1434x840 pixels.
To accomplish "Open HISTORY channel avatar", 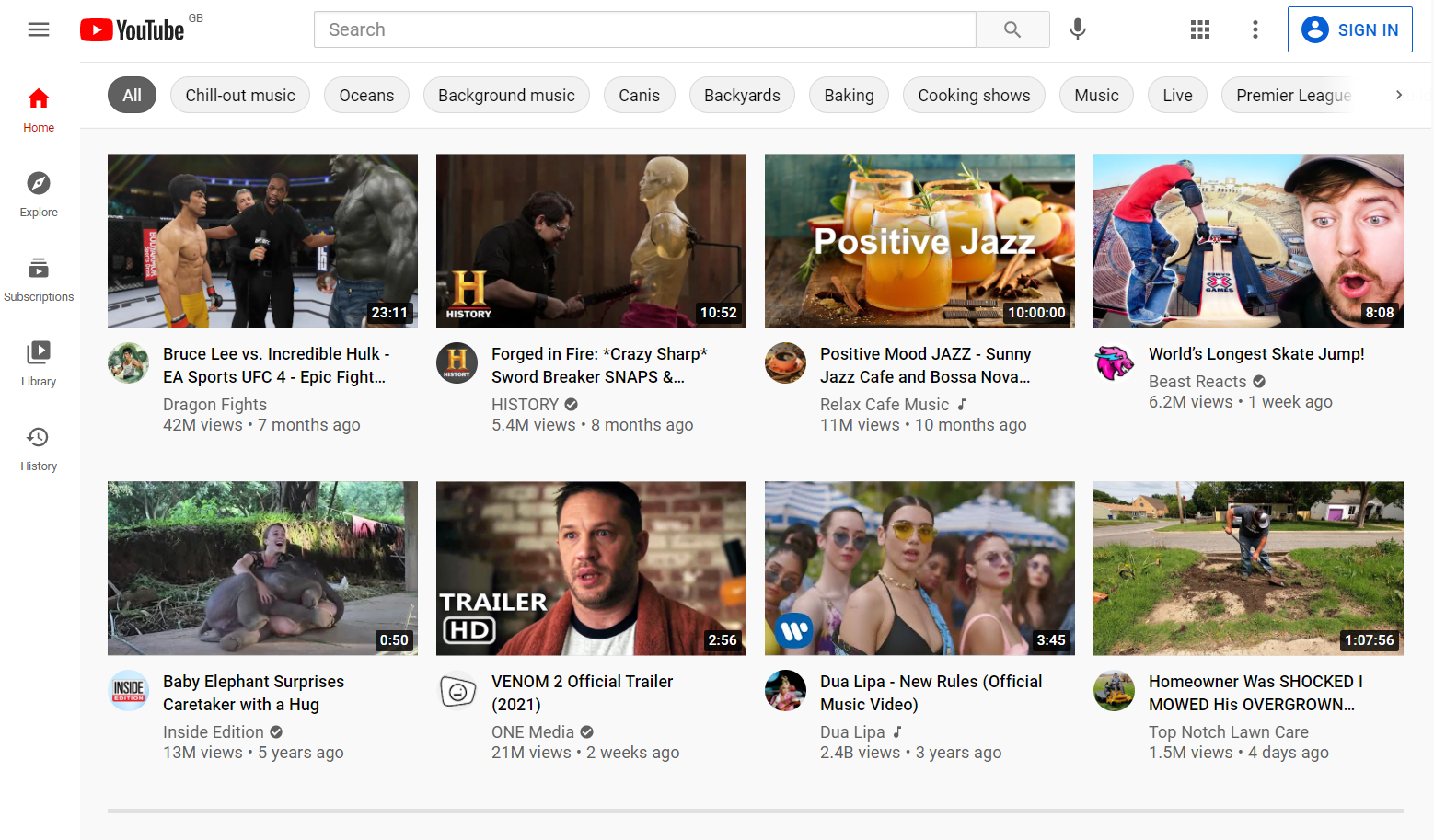I will pyautogui.click(x=457, y=362).
